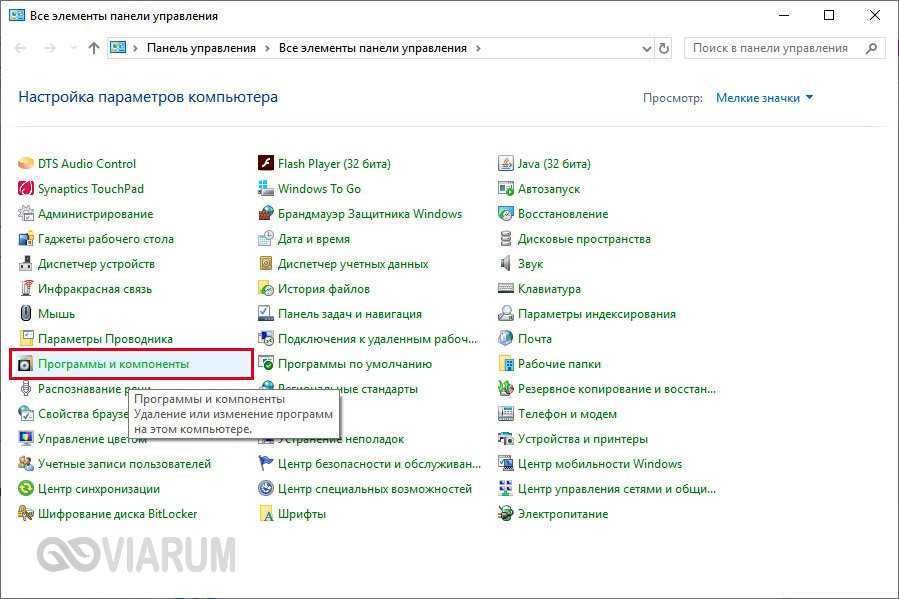Click the Back navigation arrow

[20, 48]
